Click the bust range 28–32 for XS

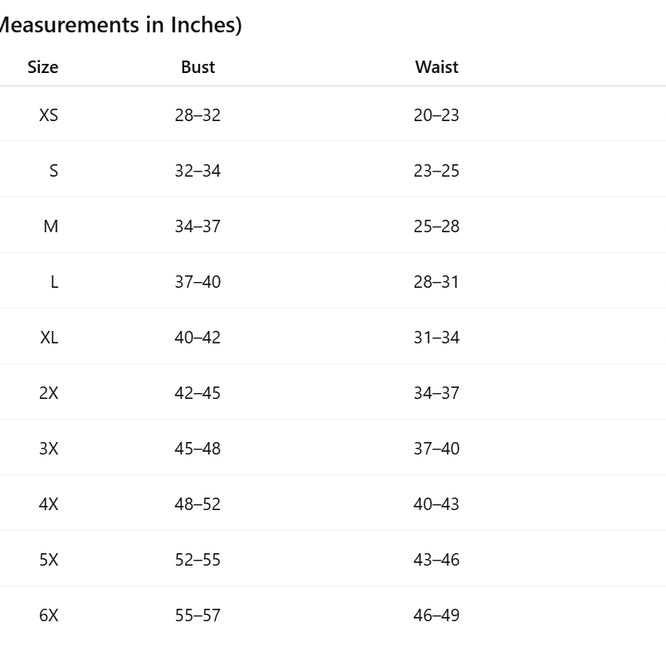click(x=198, y=115)
